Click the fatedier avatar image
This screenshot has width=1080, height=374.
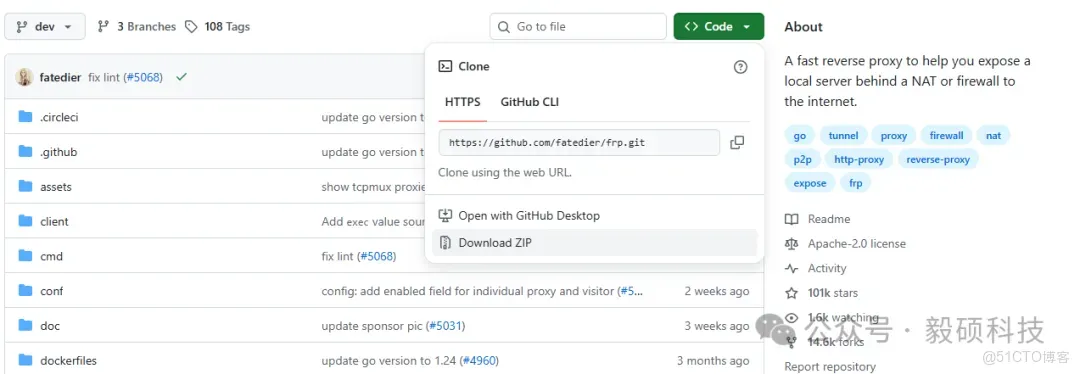pyautogui.click(x=24, y=77)
